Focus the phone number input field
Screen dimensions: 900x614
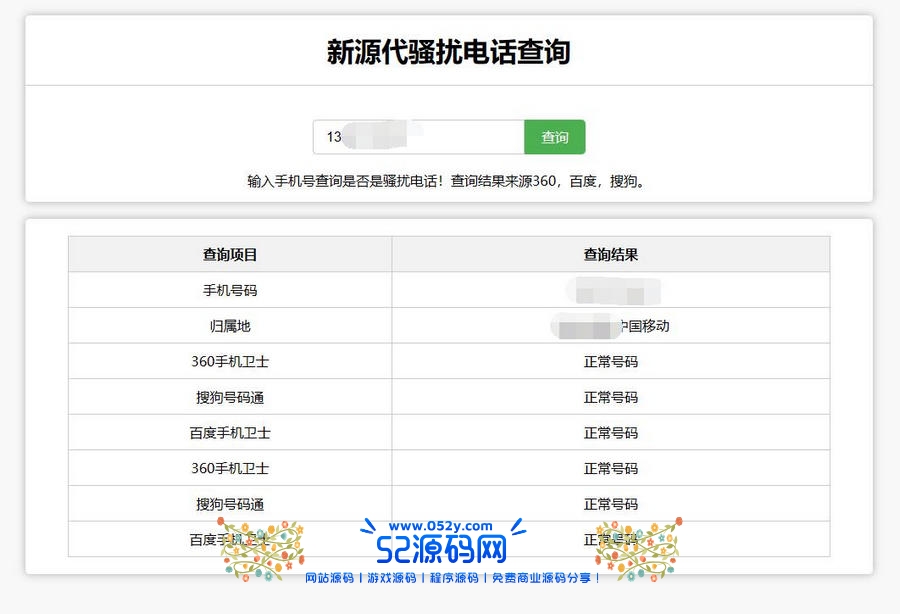point(418,137)
